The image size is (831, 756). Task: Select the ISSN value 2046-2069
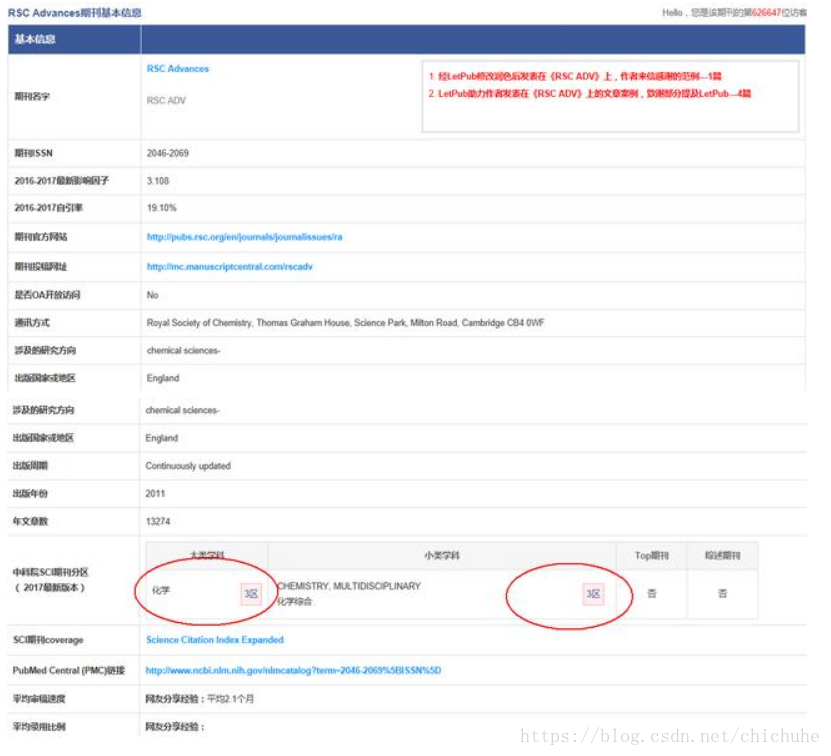pos(167,153)
